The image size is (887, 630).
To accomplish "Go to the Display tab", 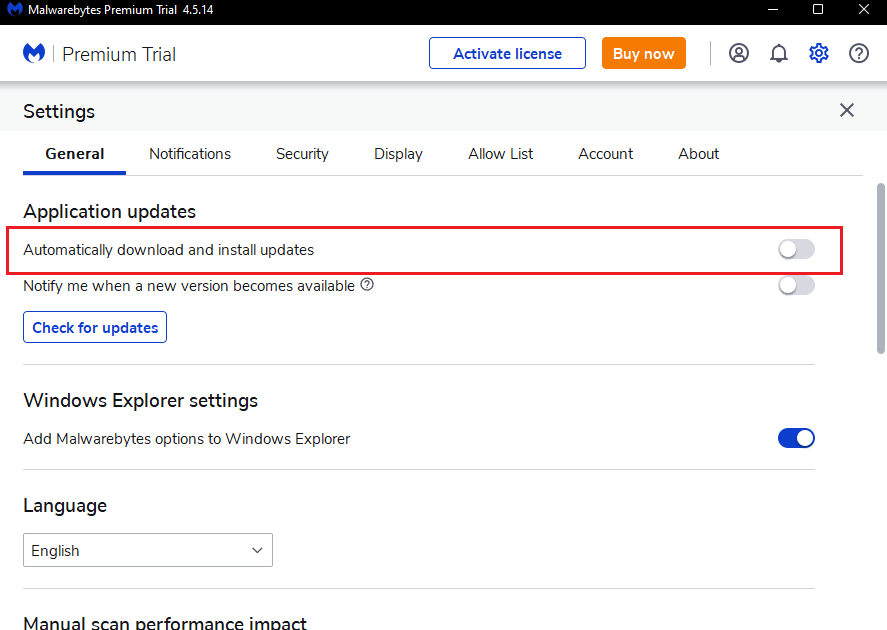I will pyautogui.click(x=397, y=154).
